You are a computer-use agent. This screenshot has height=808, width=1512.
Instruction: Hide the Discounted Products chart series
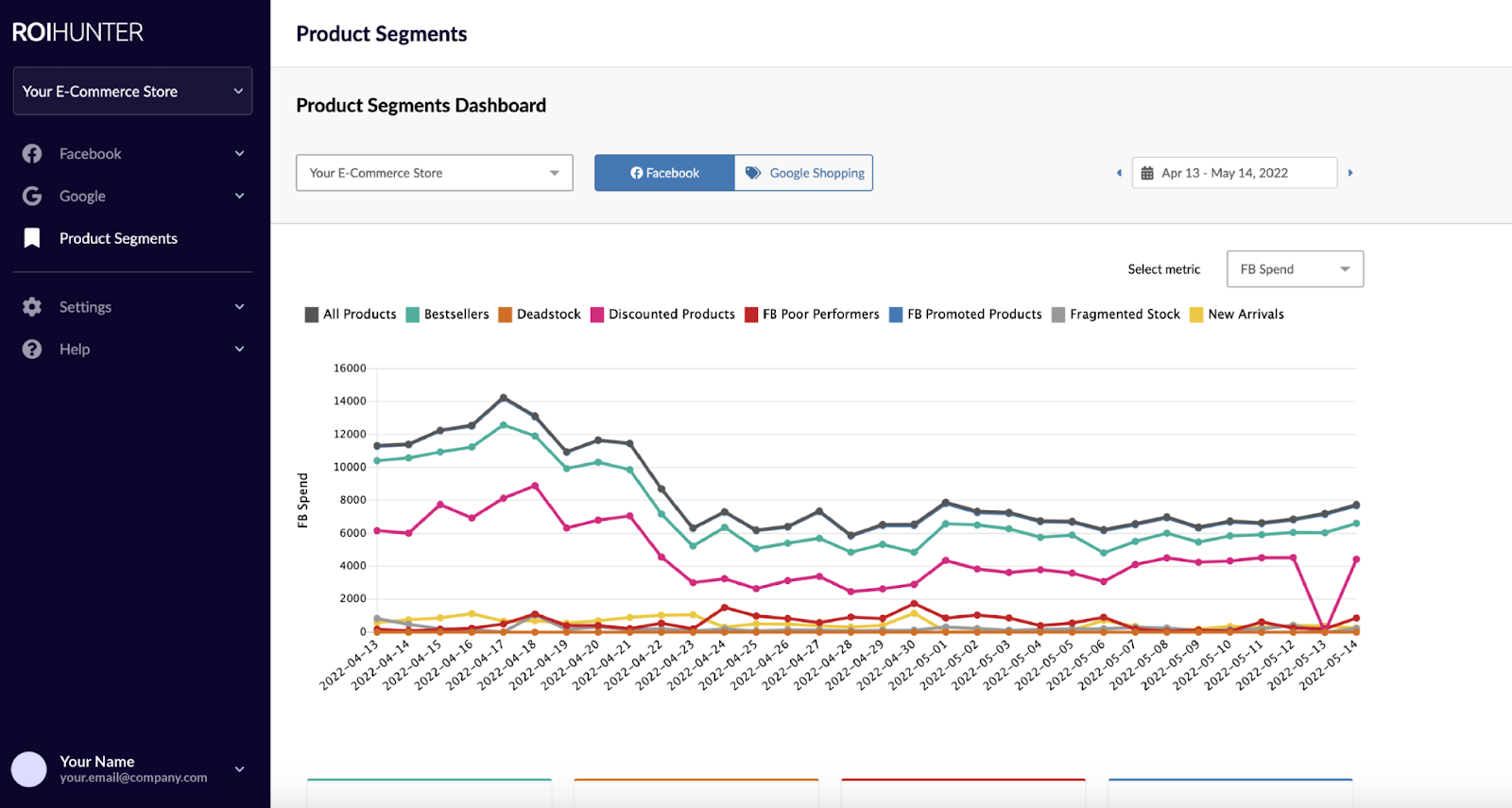click(x=662, y=315)
